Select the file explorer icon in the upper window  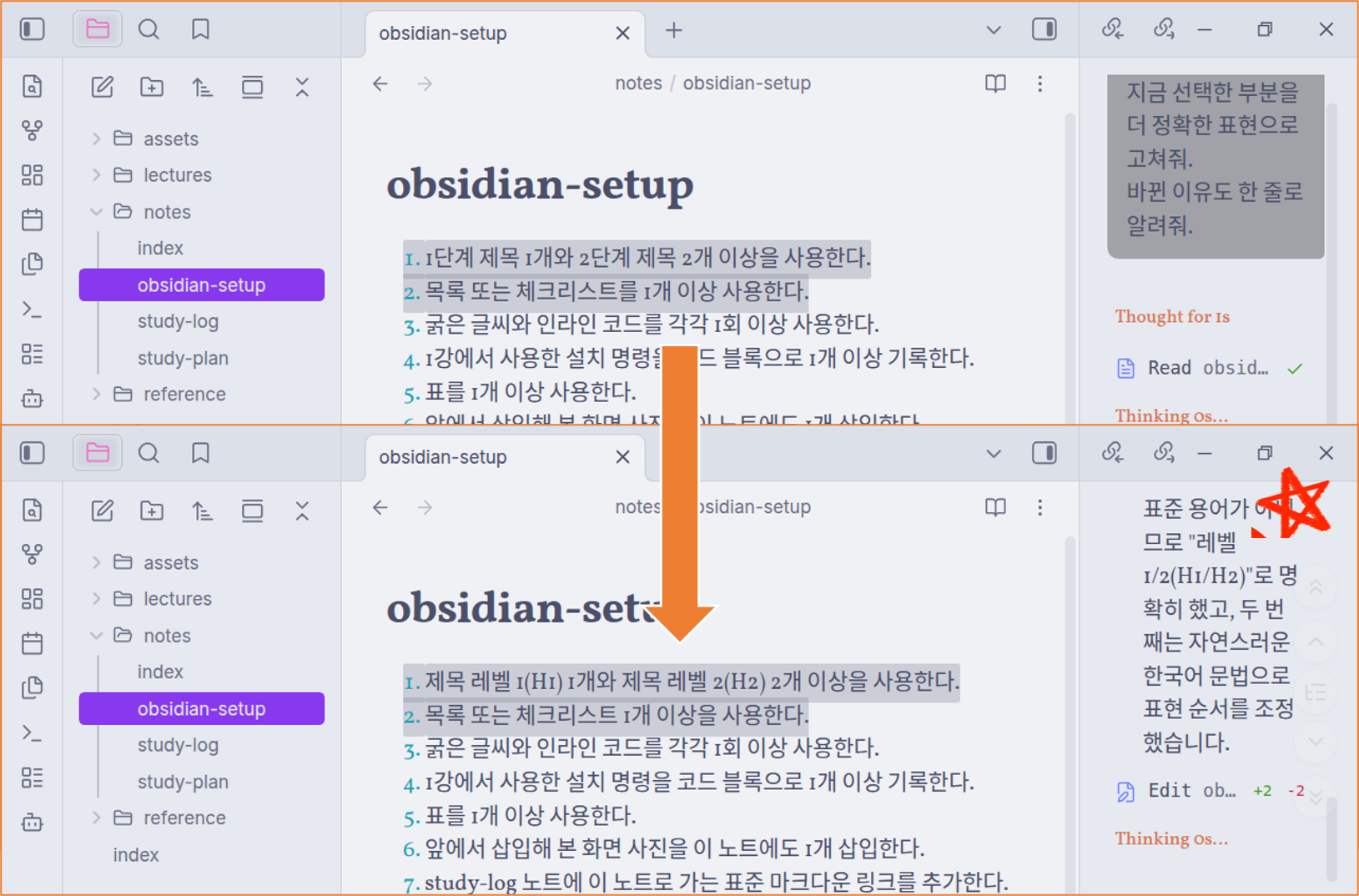click(x=98, y=30)
